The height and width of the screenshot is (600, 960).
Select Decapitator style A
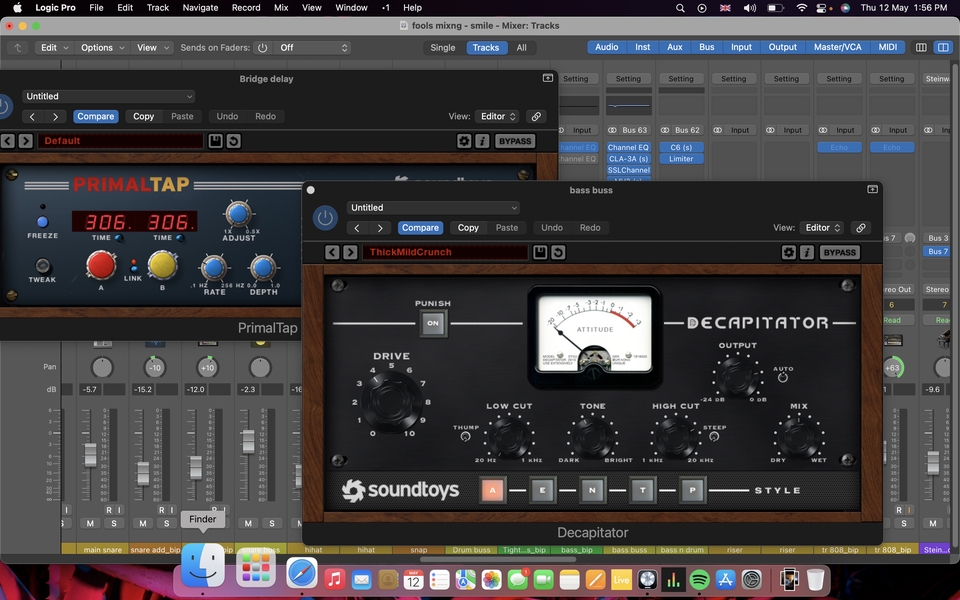click(493, 490)
